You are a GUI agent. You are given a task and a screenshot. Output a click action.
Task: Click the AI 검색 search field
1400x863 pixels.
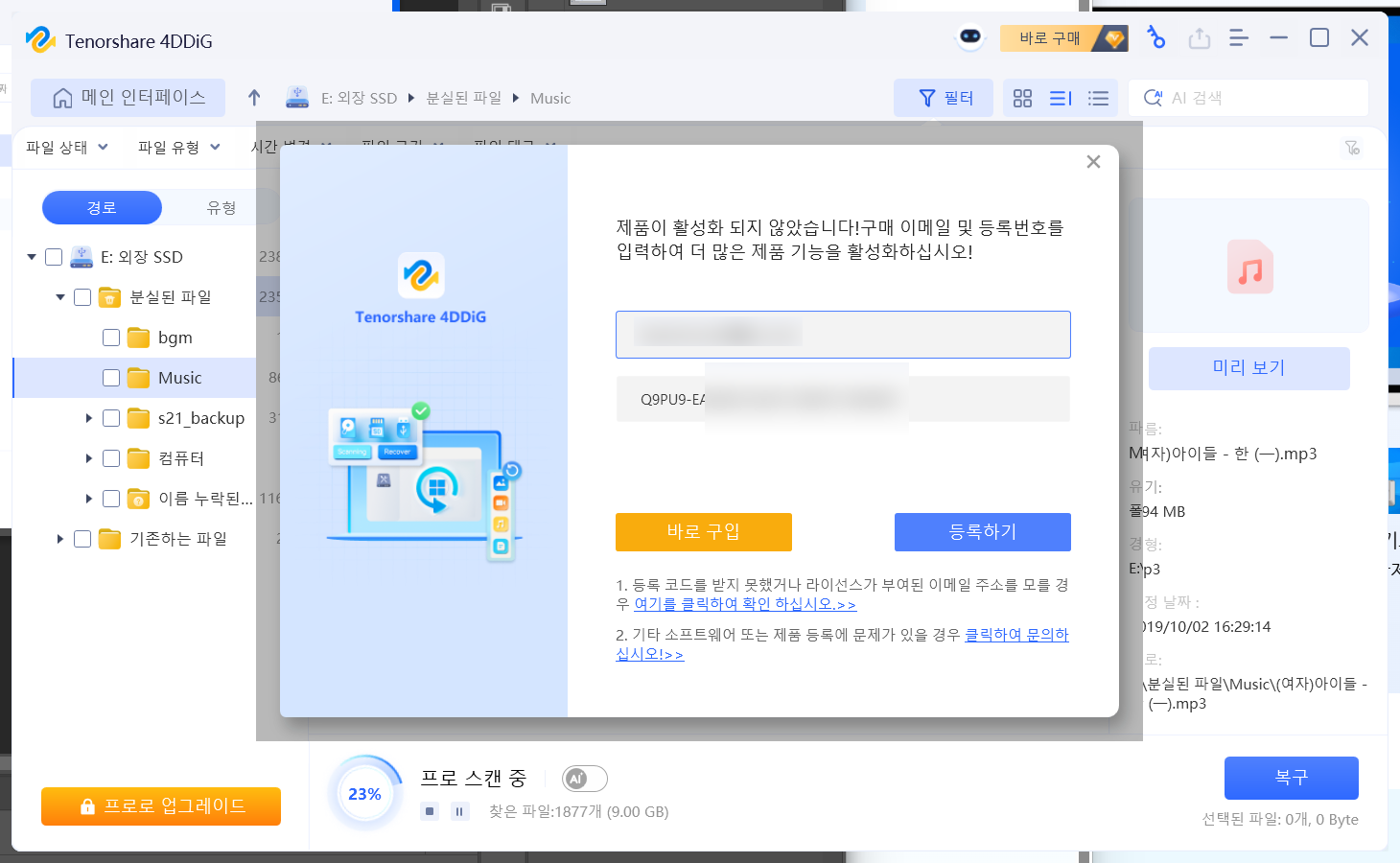click(1248, 98)
